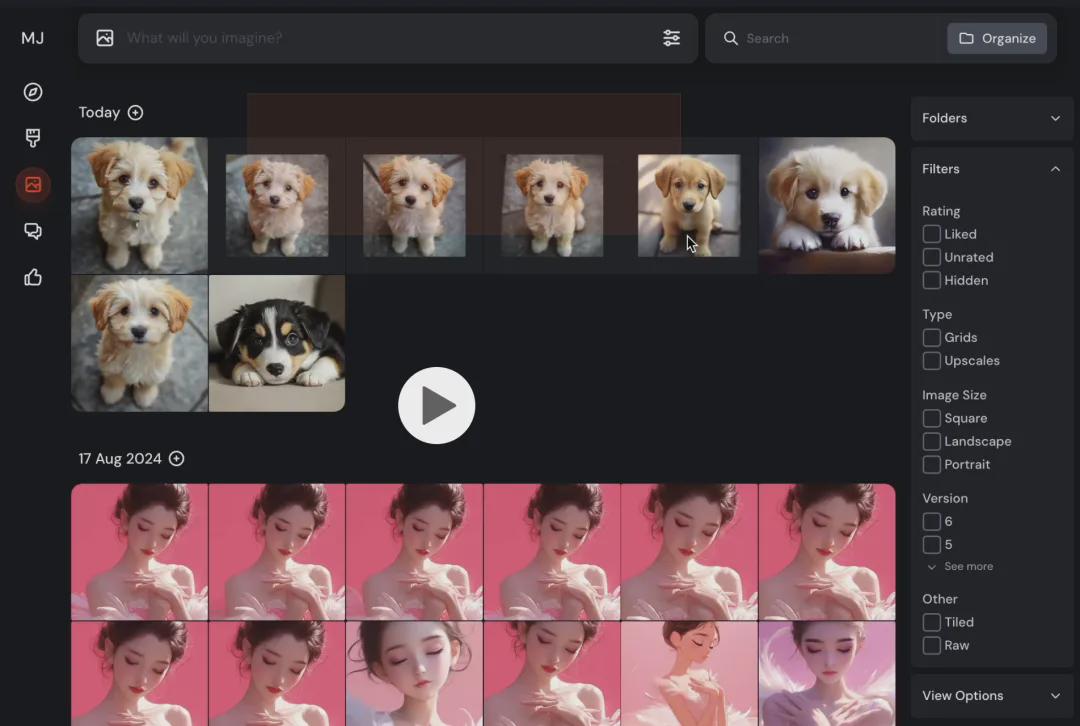Select the golden retriever puppy thumbnail
This screenshot has height=726, width=1080.
coord(689,205)
